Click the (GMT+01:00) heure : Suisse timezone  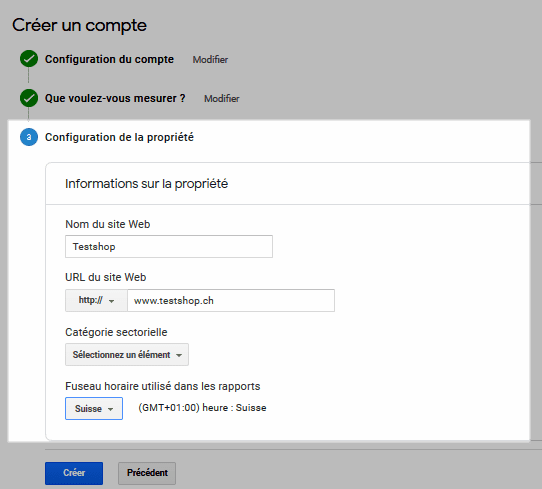click(202, 408)
